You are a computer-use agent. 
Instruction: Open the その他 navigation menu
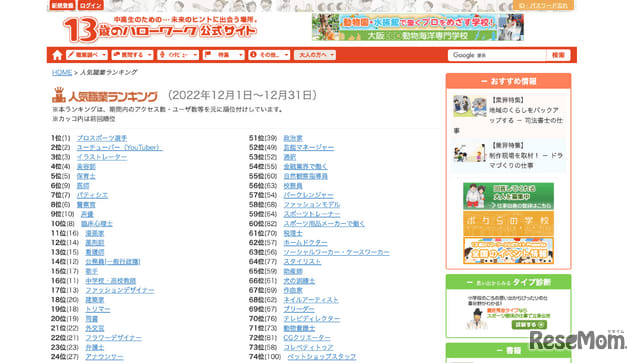tap(269, 55)
